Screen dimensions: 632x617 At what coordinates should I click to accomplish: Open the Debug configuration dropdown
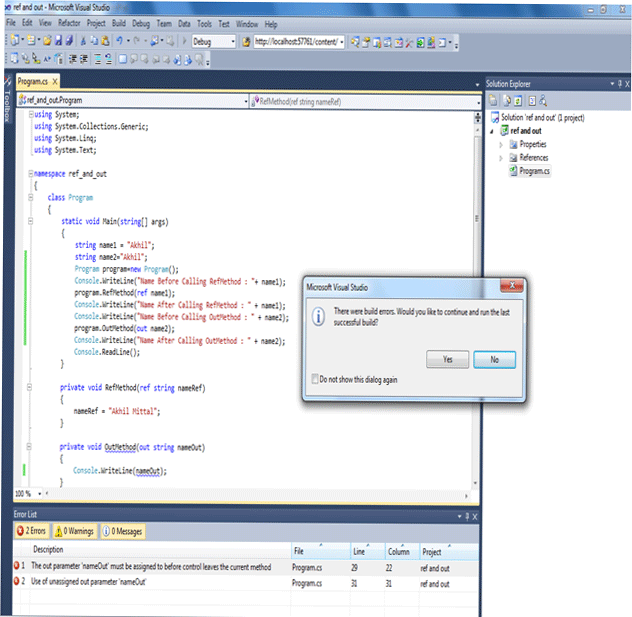[233, 42]
